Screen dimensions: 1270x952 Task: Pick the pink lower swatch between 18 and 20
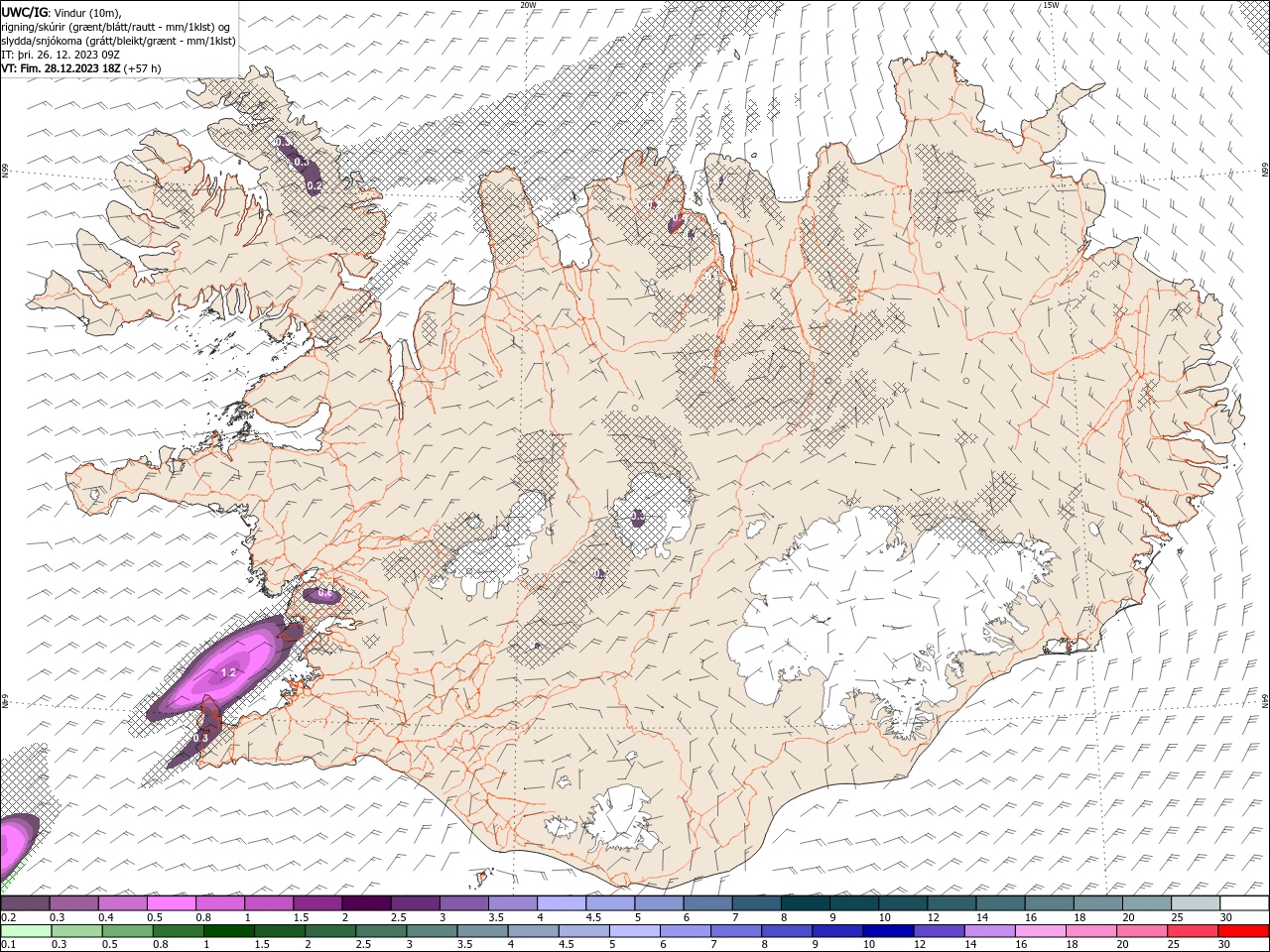[x=1091, y=931]
